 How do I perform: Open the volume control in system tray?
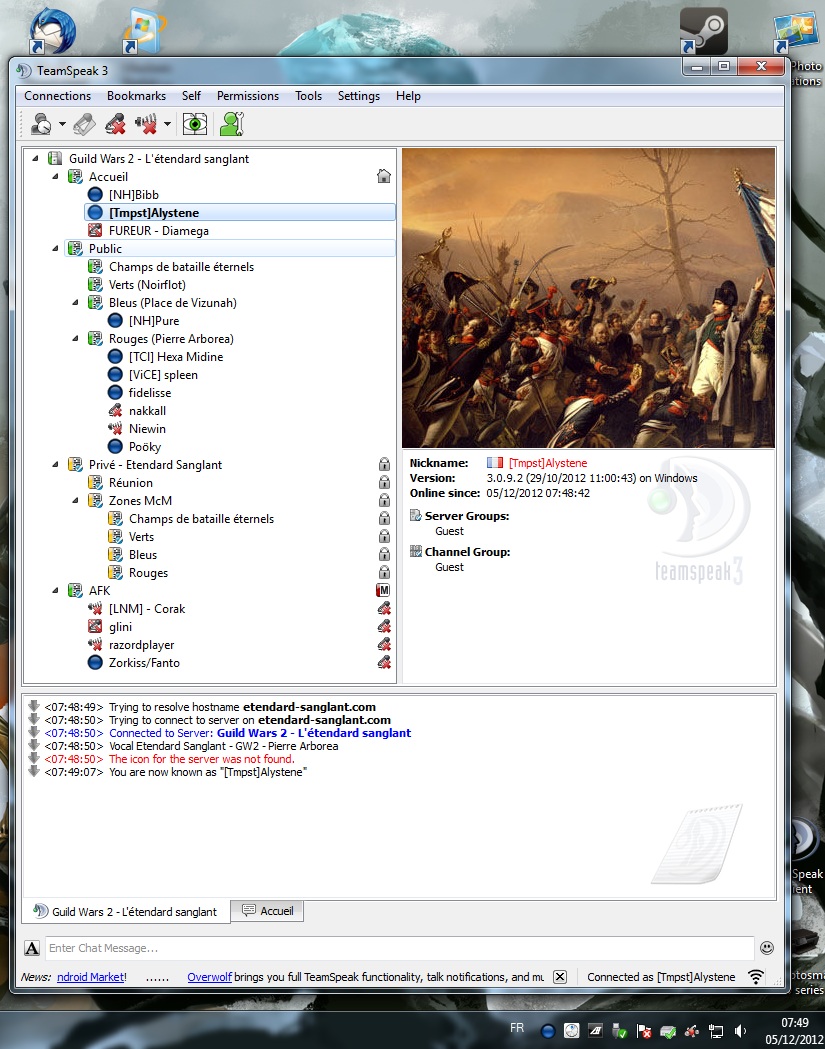point(740,1031)
